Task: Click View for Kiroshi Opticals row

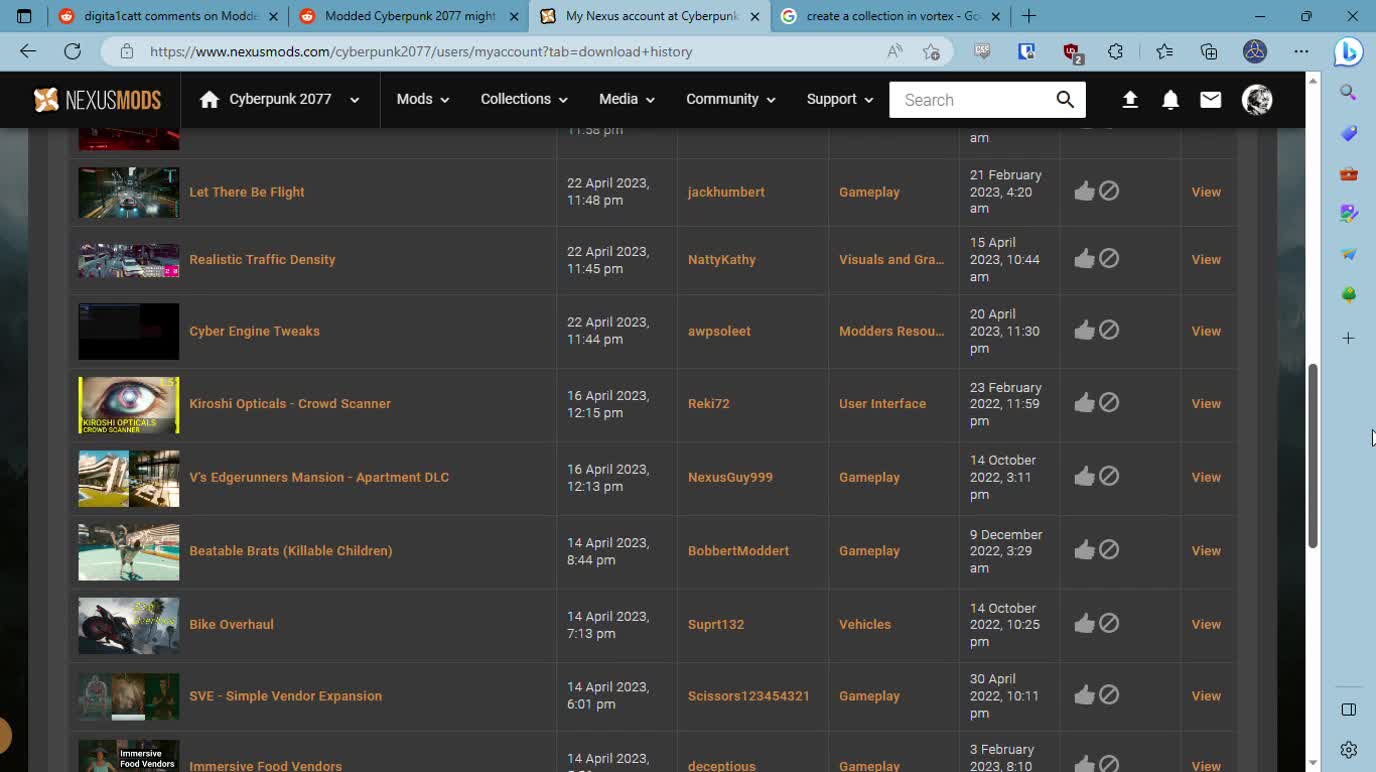Action: 1206,404
